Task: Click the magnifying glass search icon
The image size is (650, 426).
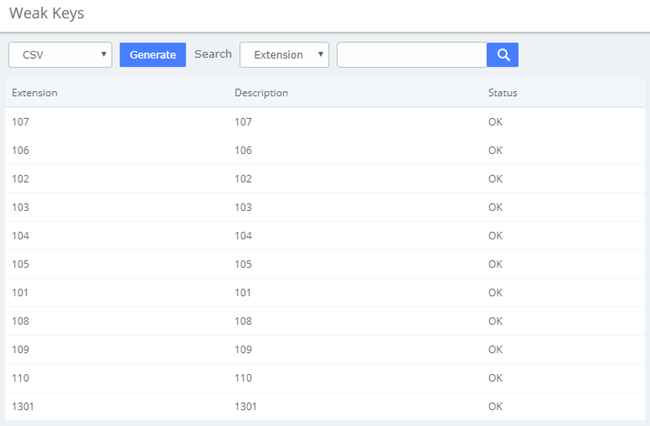Action: pyautogui.click(x=502, y=55)
